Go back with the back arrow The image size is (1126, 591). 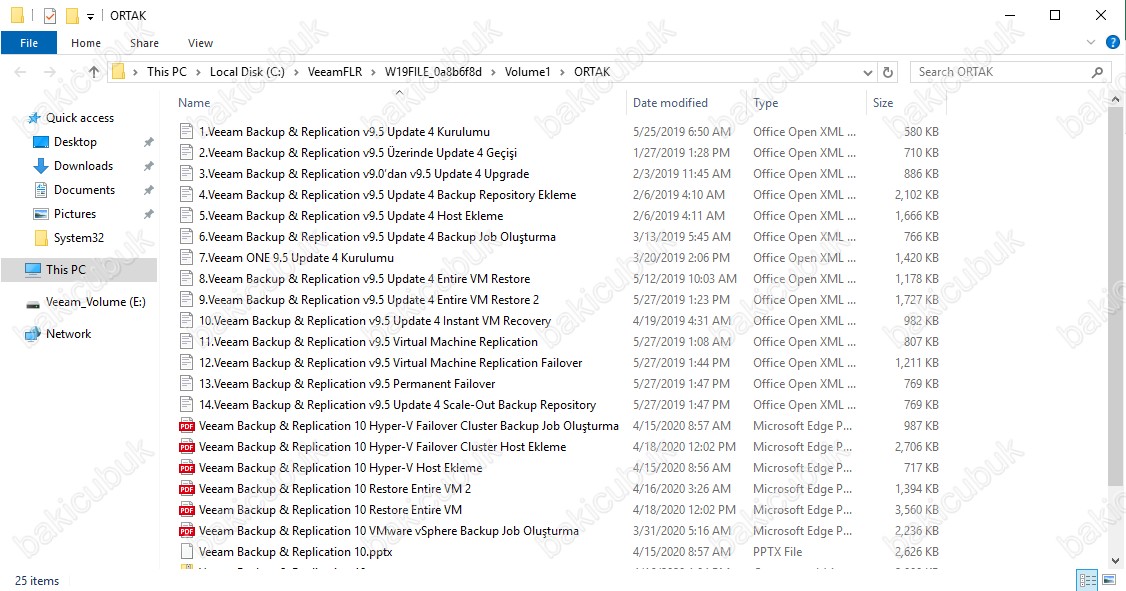pos(20,72)
